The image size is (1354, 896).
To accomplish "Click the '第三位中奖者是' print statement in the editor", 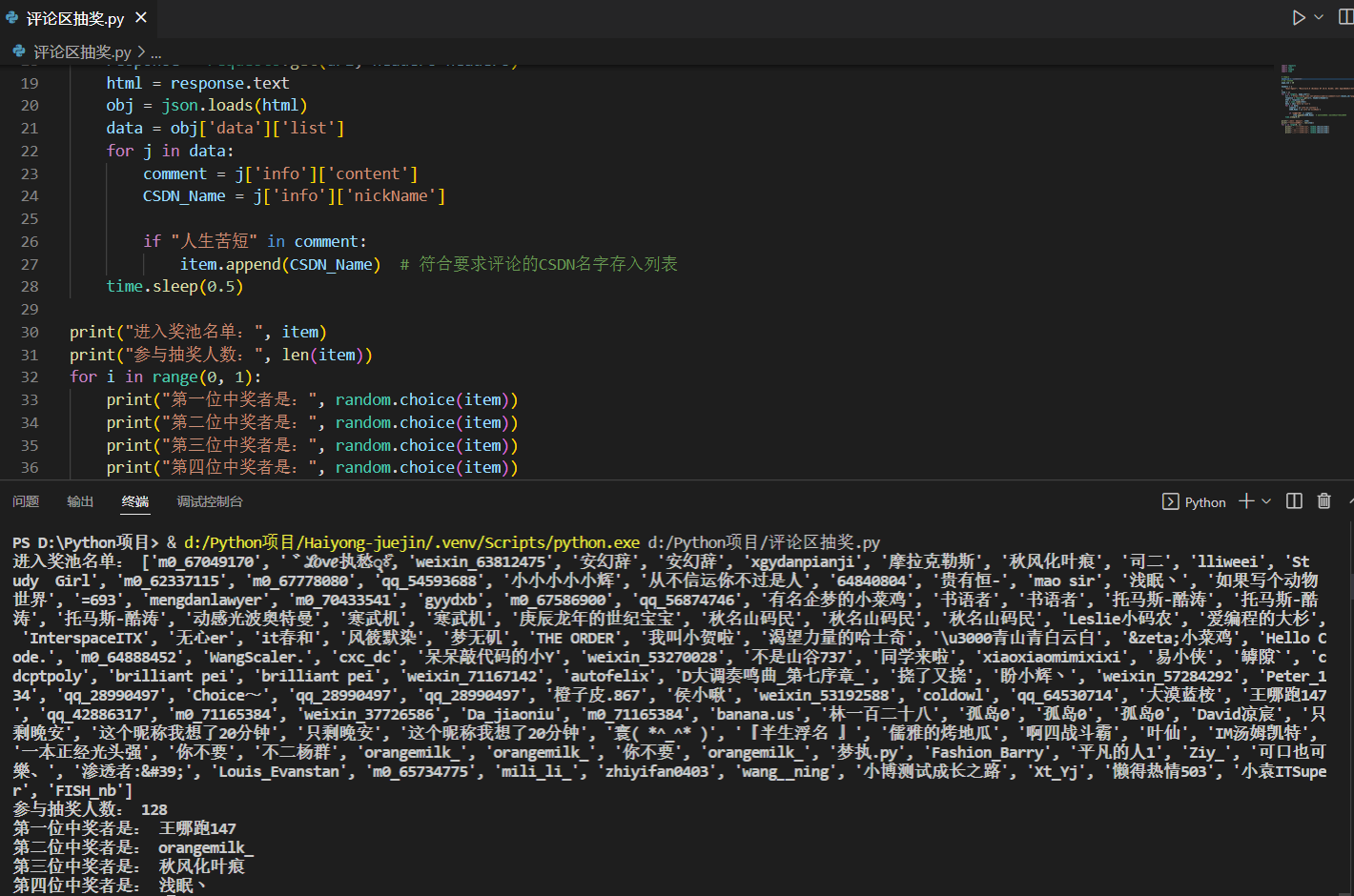I will coord(312,445).
